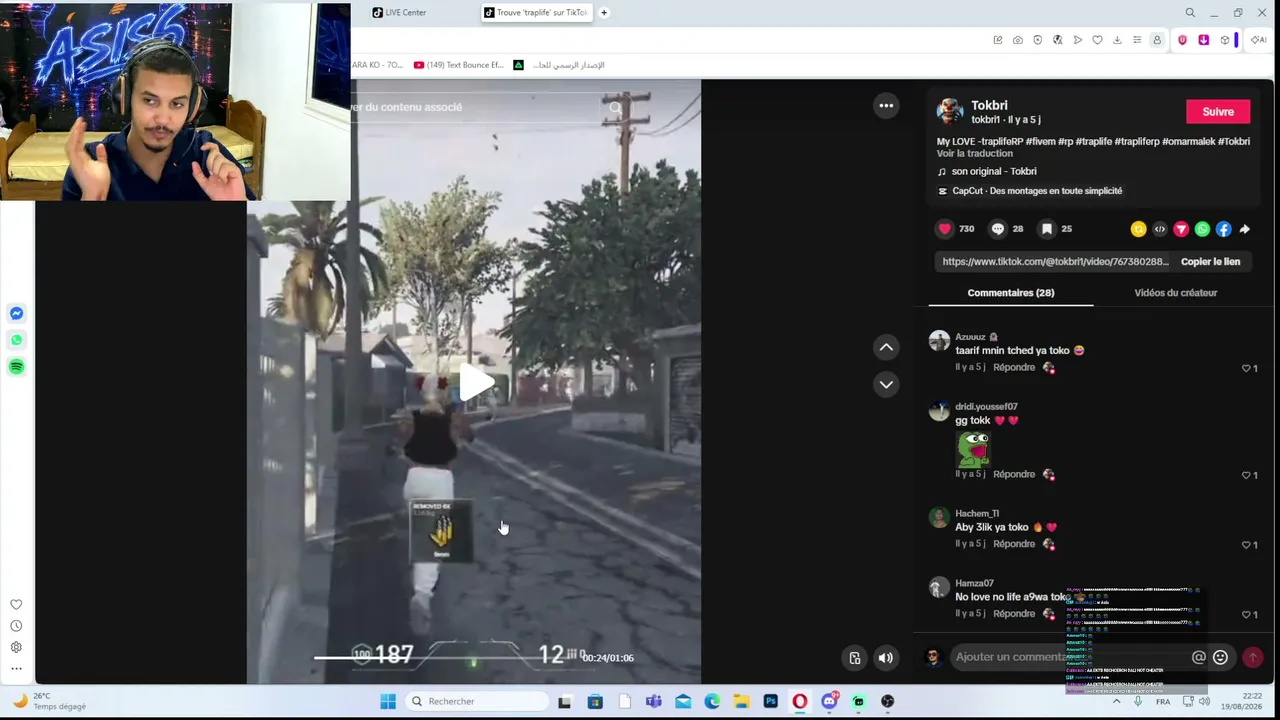
Task: Open OBS Studio from the taskbar
Action: coord(887,701)
